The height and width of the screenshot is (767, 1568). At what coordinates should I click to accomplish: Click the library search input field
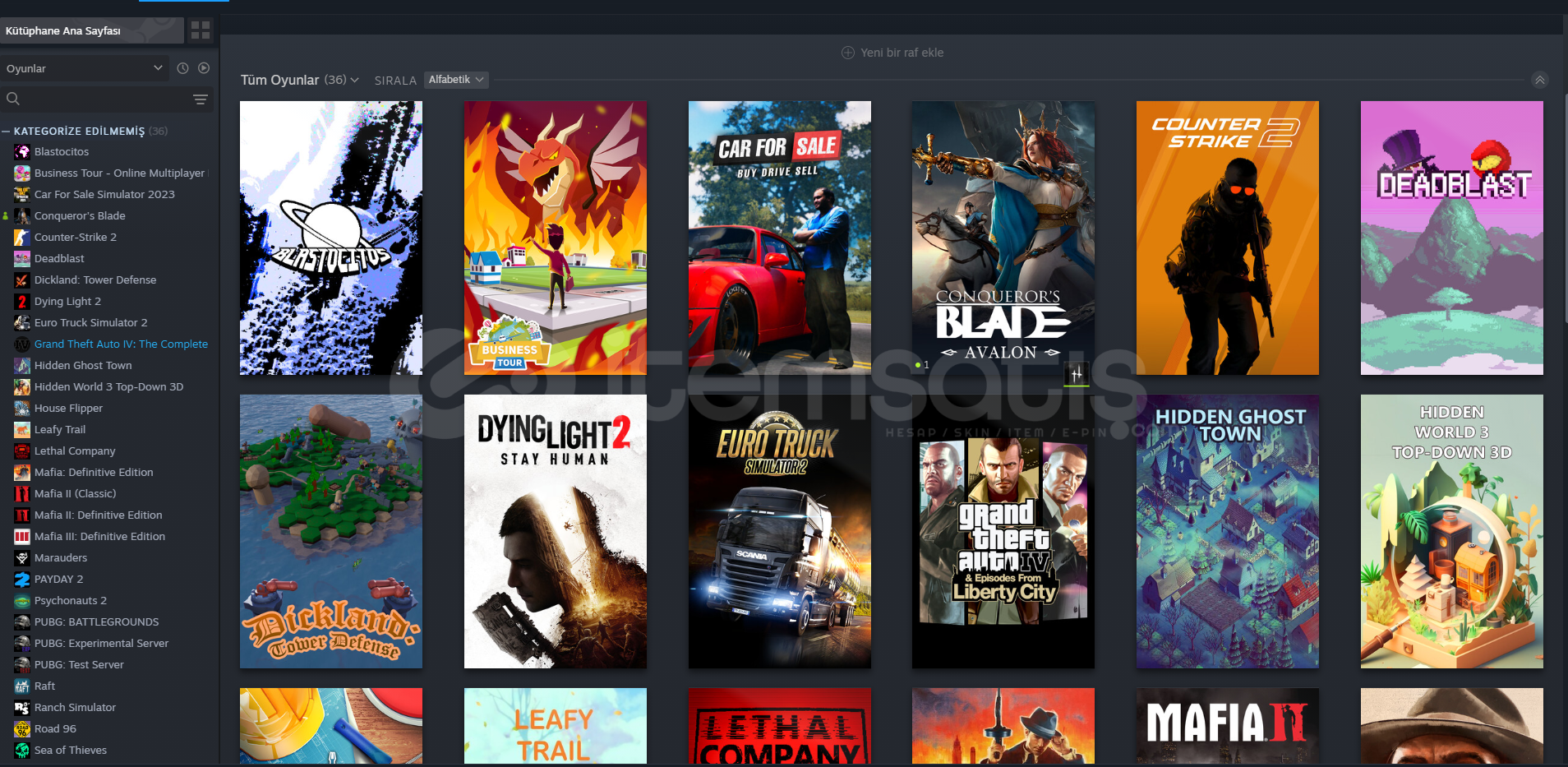[x=105, y=99]
